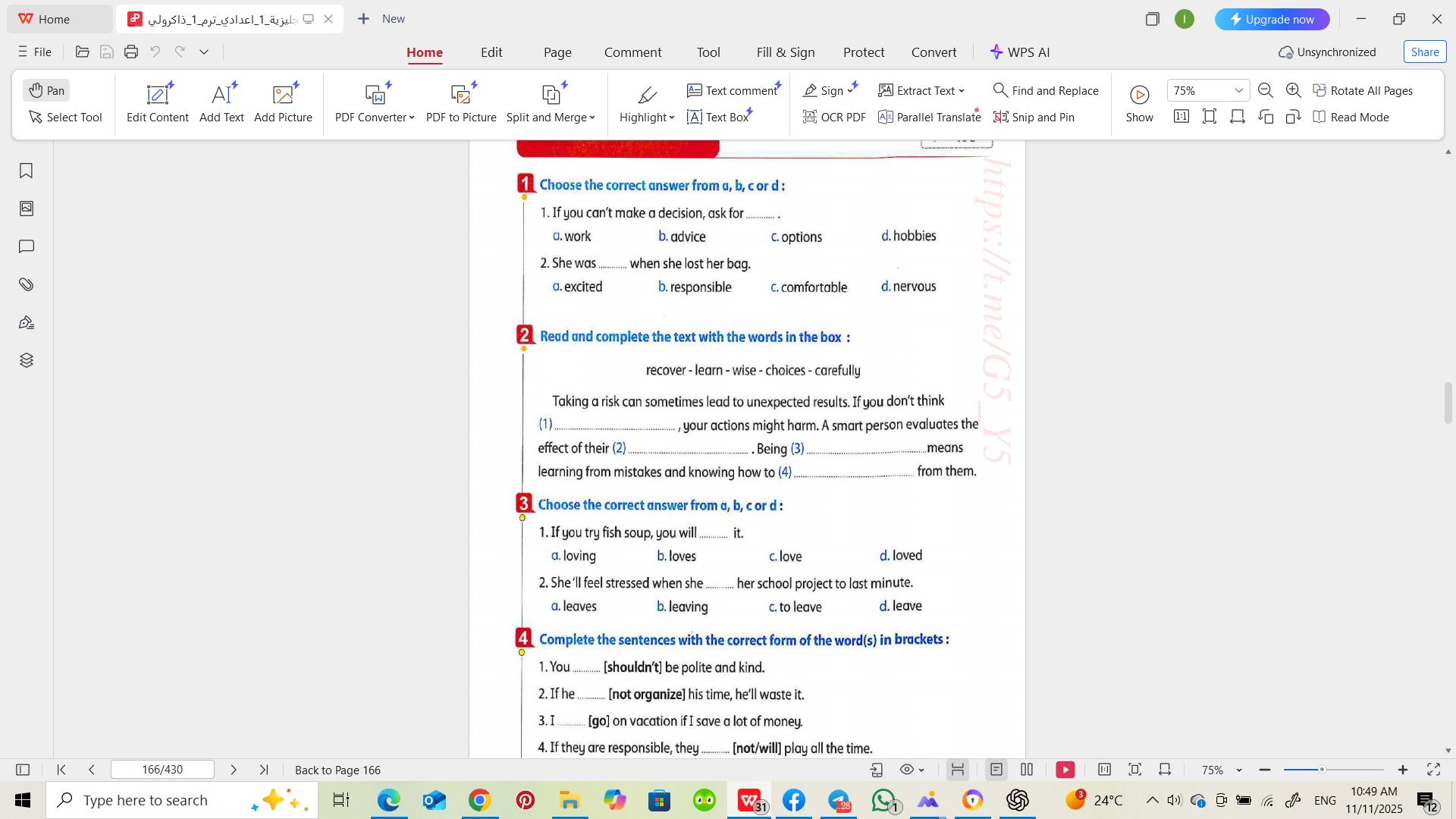Switch to the Comment tab
The height and width of the screenshot is (819, 1456).
[632, 52]
